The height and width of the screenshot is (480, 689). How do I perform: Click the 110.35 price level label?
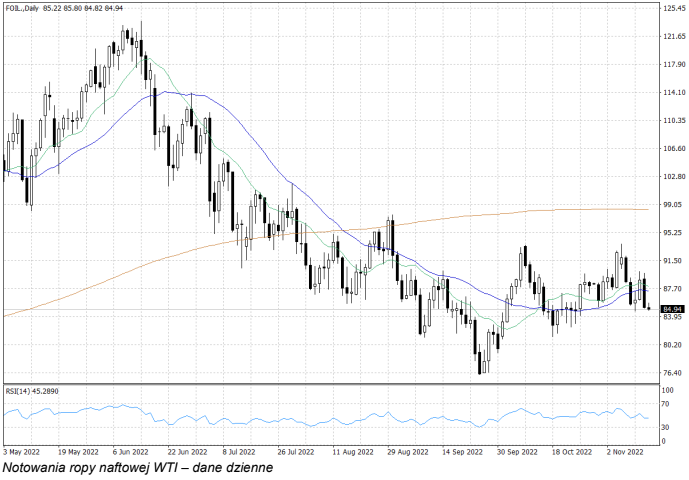tap(672, 121)
